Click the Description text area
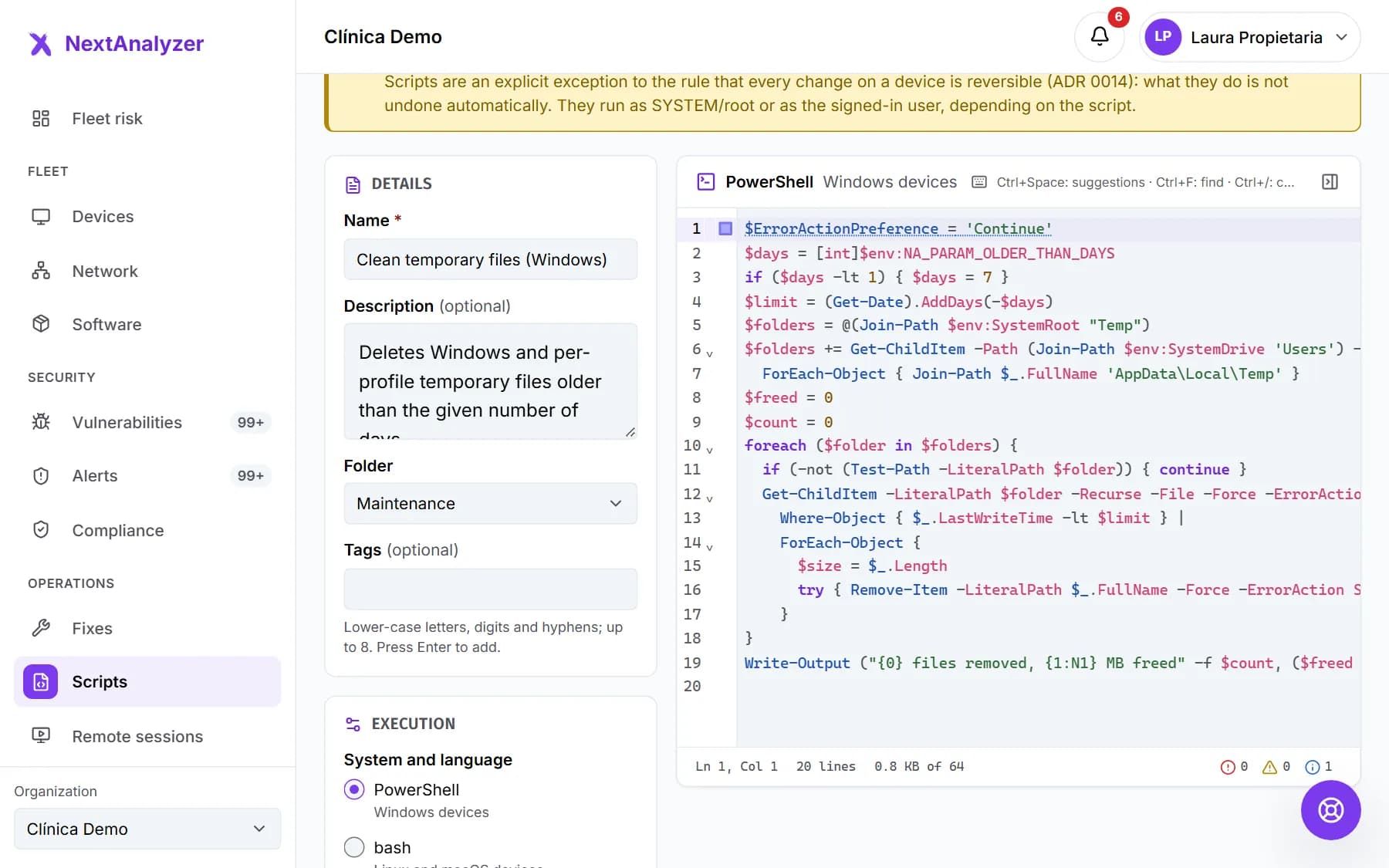The width and height of the screenshot is (1389, 868). point(491,382)
